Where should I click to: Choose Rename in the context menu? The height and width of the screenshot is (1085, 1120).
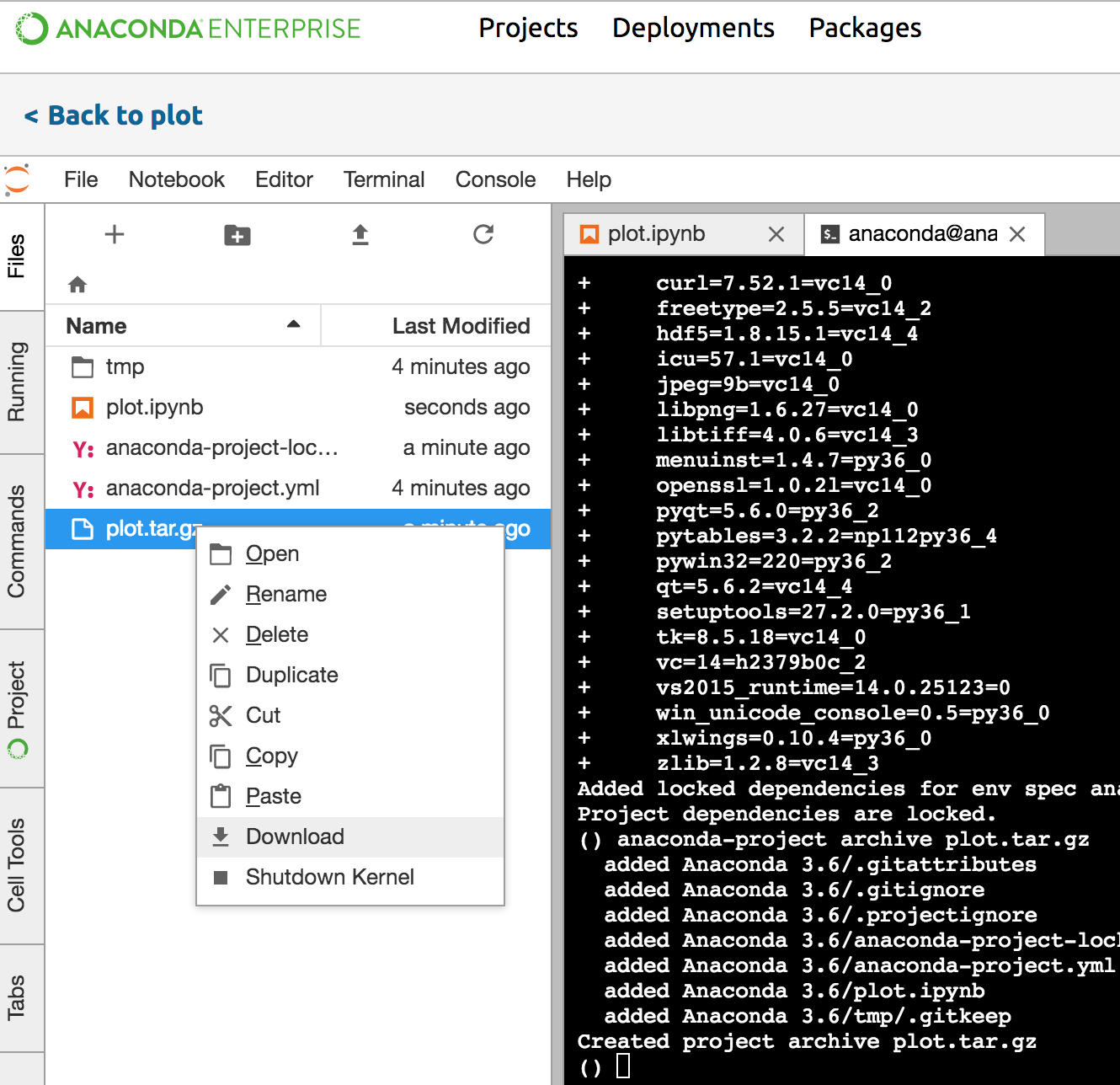[350, 595]
